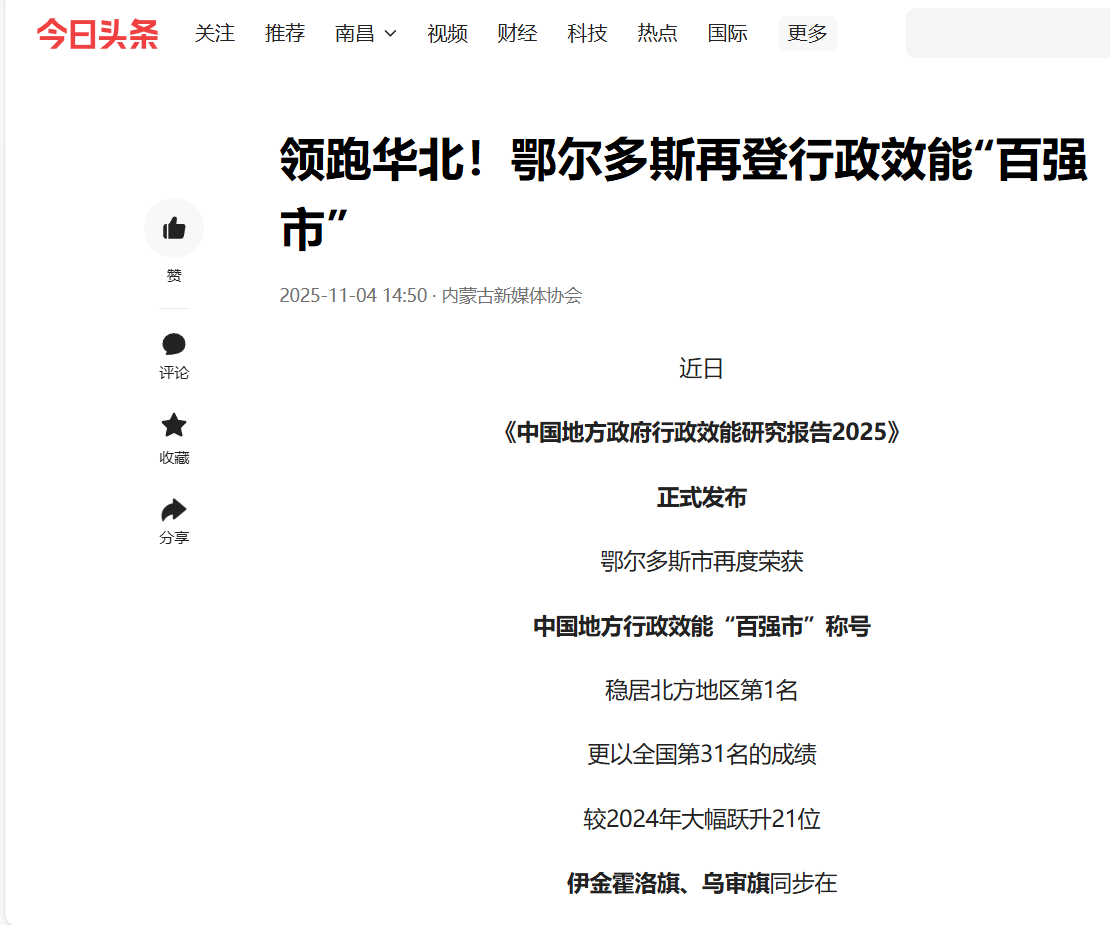1110x925 pixels.
Task: Click the bold text 伊金霍洛旗、乌审旗
Action: pos(668,884)
